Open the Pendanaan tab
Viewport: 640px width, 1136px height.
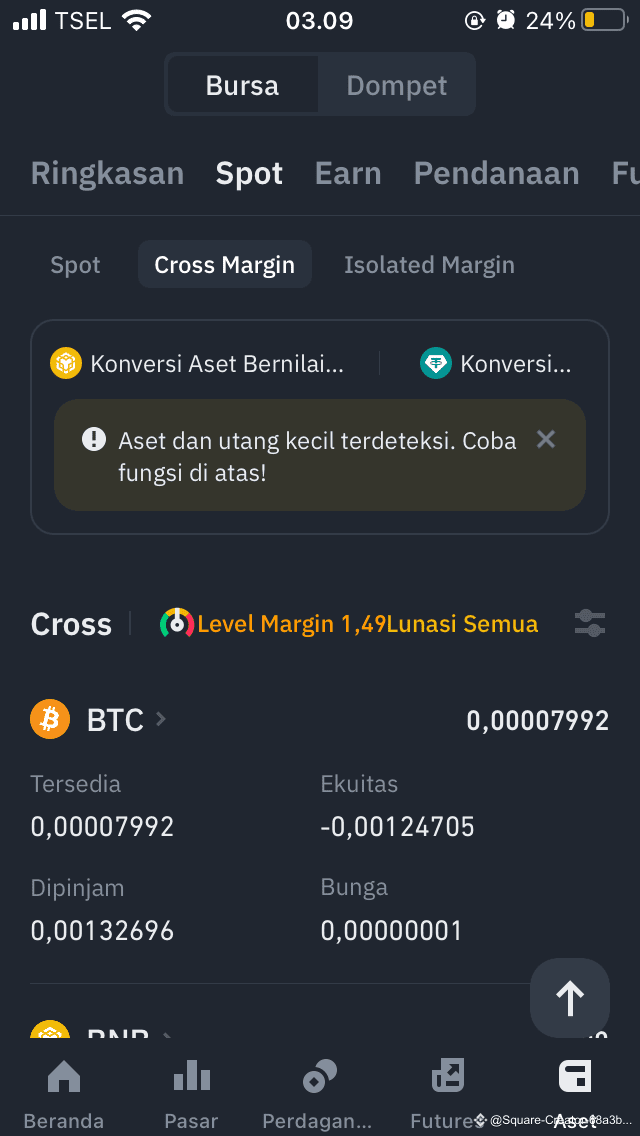(x=496, y=174)
